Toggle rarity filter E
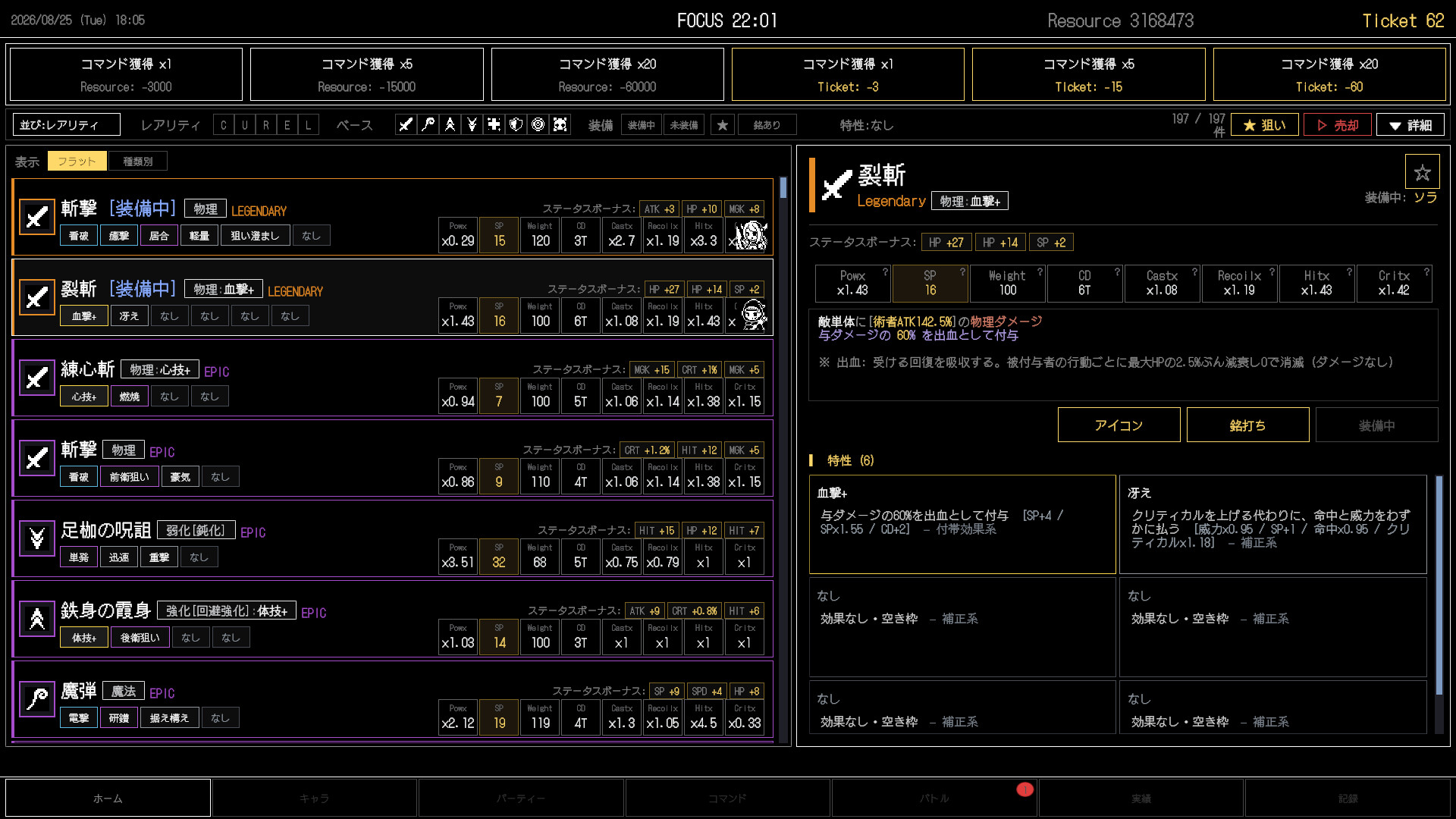The image size is (1456, 819). pyautogui.click(x=287, y=125)
